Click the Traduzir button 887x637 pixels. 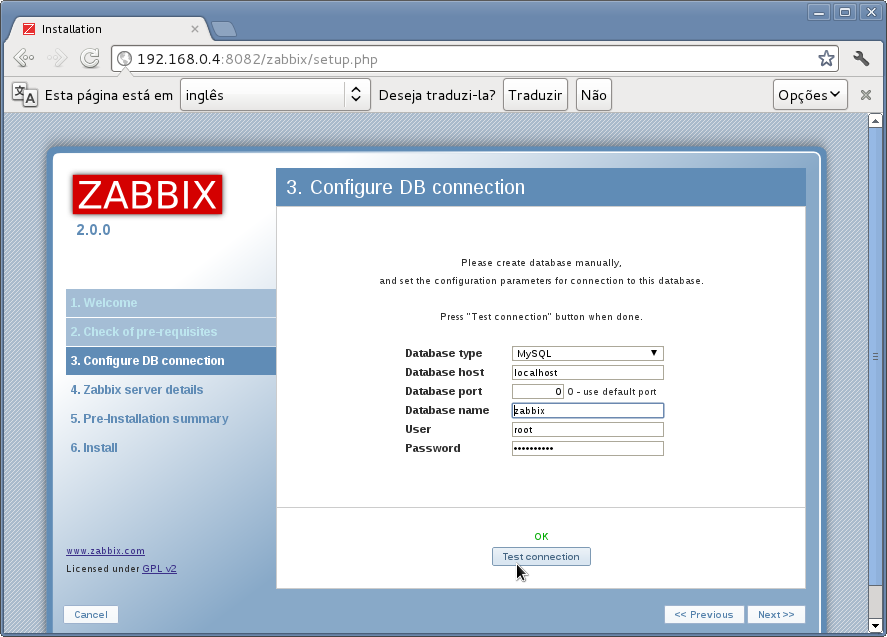[535, 94]
